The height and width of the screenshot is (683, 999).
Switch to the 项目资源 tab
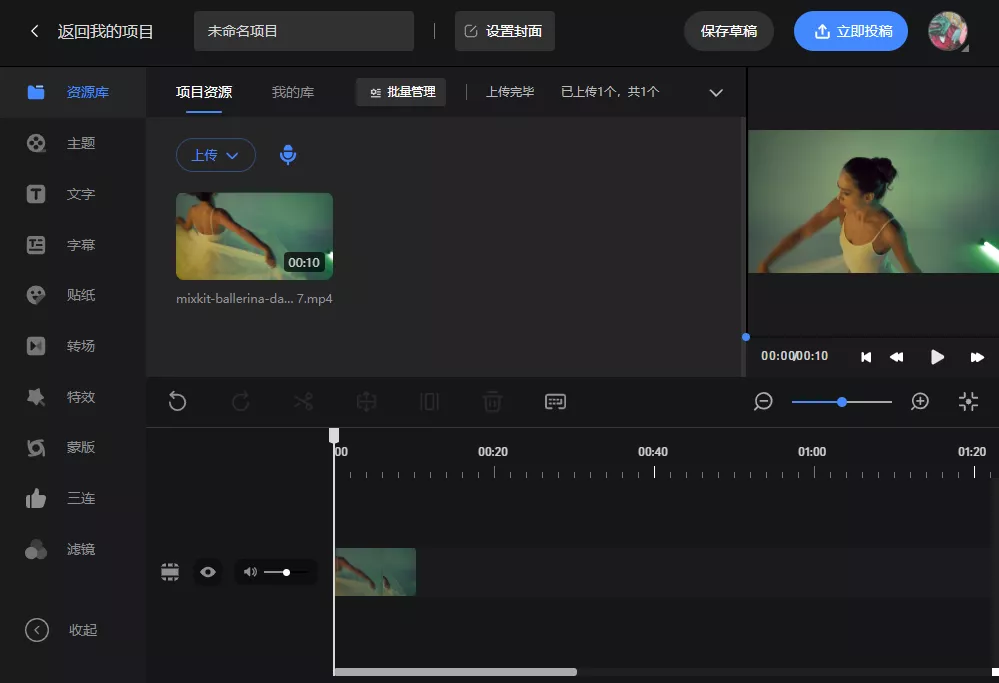click(x=203, y=91)
